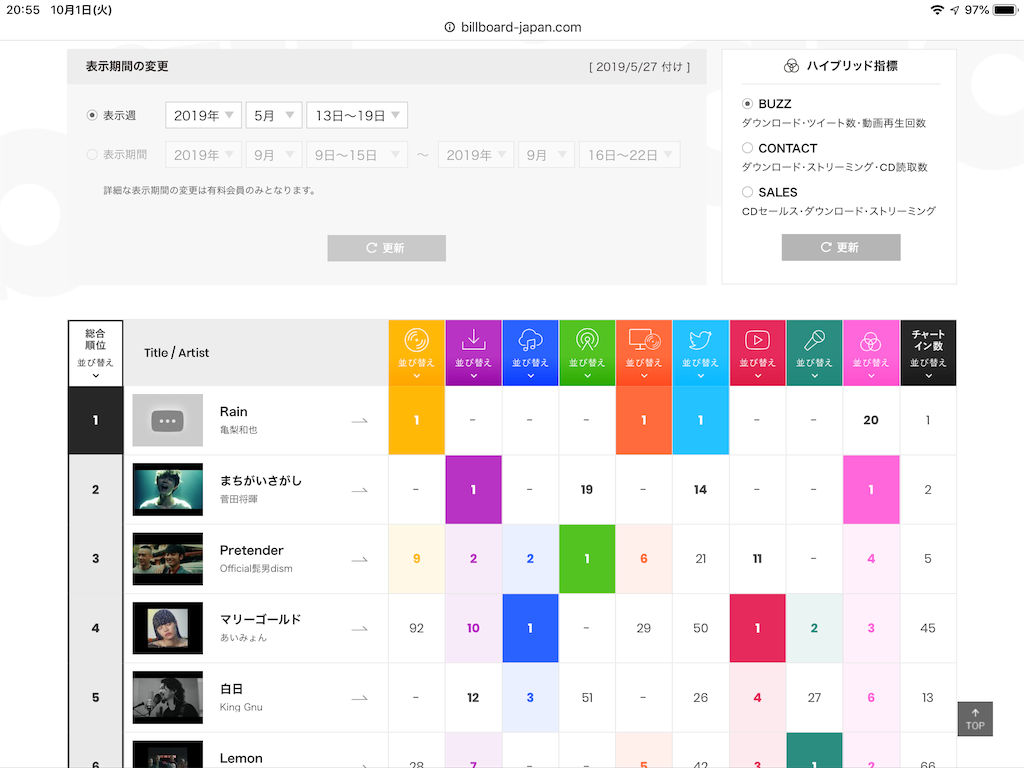Sort by 総合順位 overall rank column
This screenshot has height=768, width=1024.
pos(95,353)
